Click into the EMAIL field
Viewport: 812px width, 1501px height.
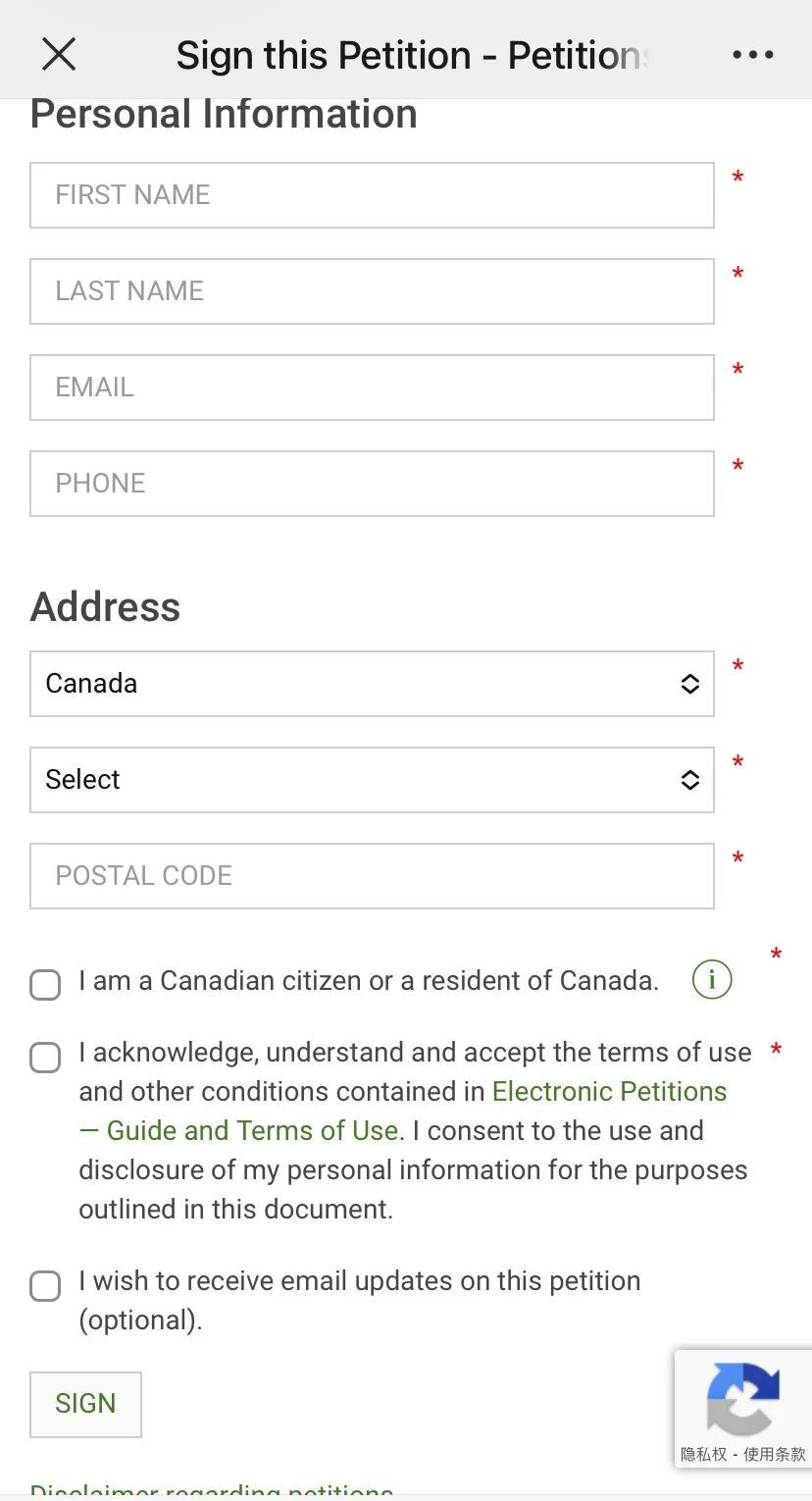(372, 388)
